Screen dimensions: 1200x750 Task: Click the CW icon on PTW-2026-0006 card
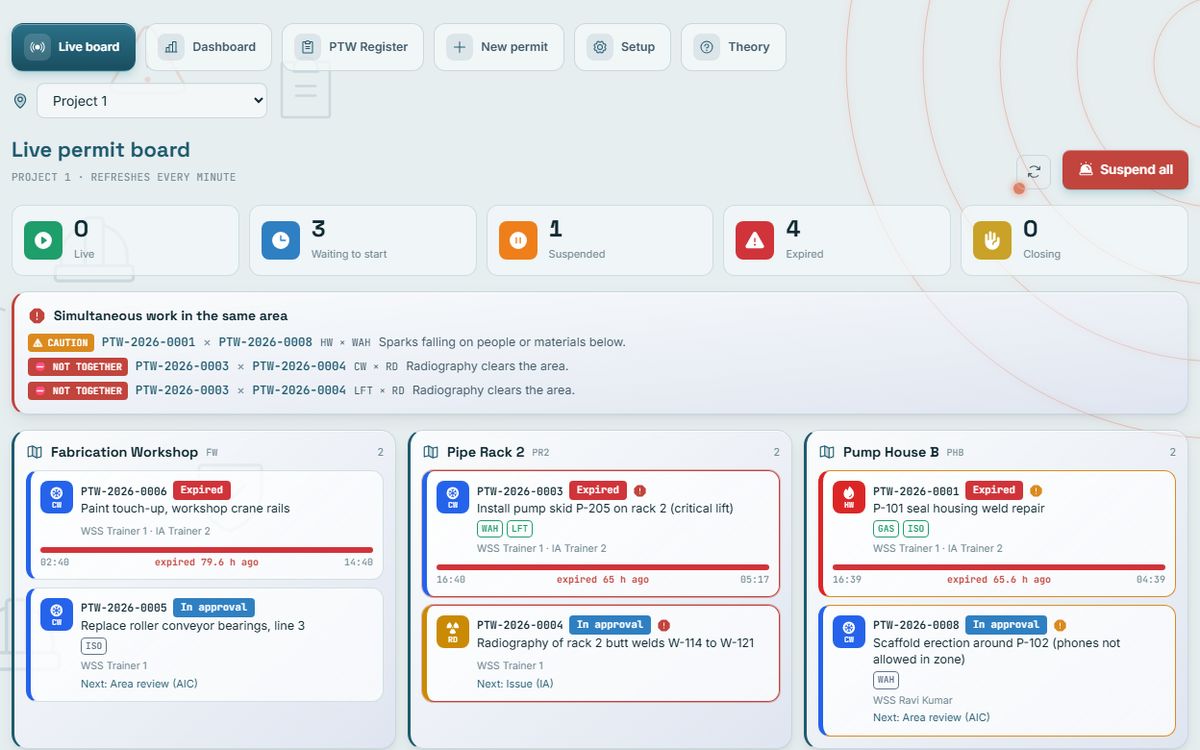57,498
